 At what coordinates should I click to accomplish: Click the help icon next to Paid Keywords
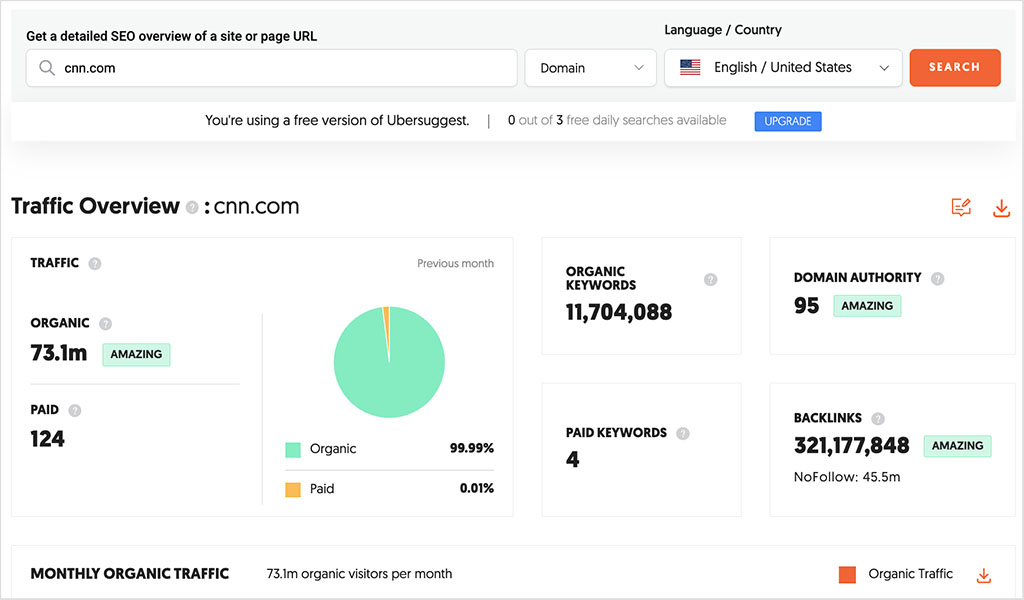click(683, 433)
